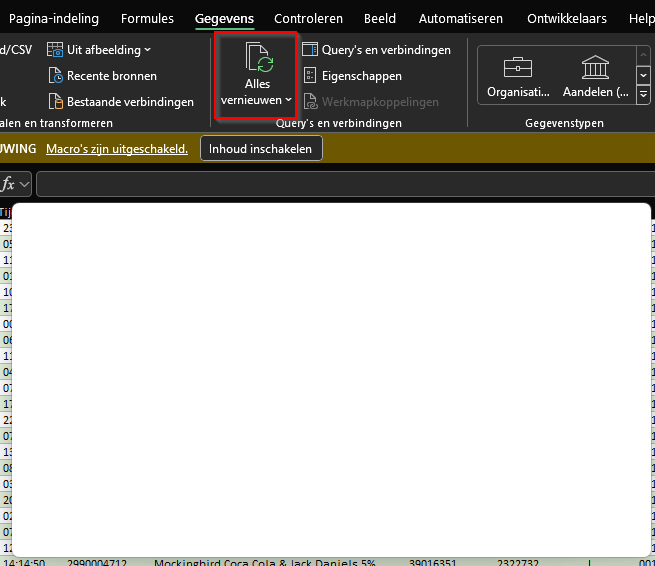655x566 pixels.
Task: Expand the formula bar fx dropdown
Action: 24,184
